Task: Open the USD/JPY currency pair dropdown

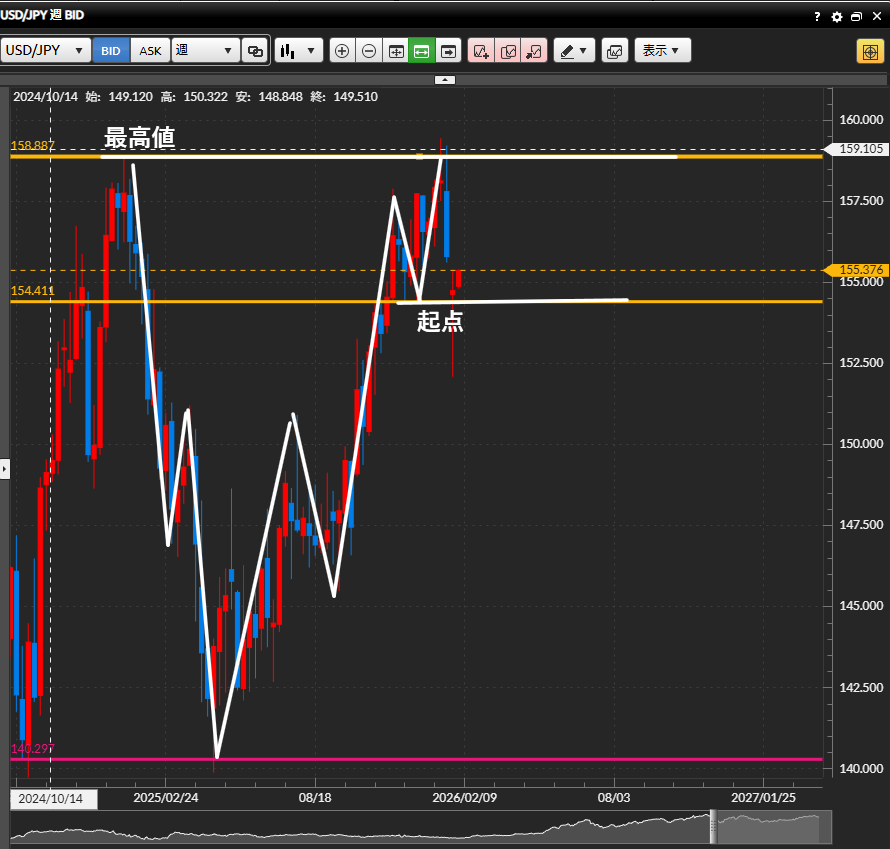Action: [x=45, y=51]
